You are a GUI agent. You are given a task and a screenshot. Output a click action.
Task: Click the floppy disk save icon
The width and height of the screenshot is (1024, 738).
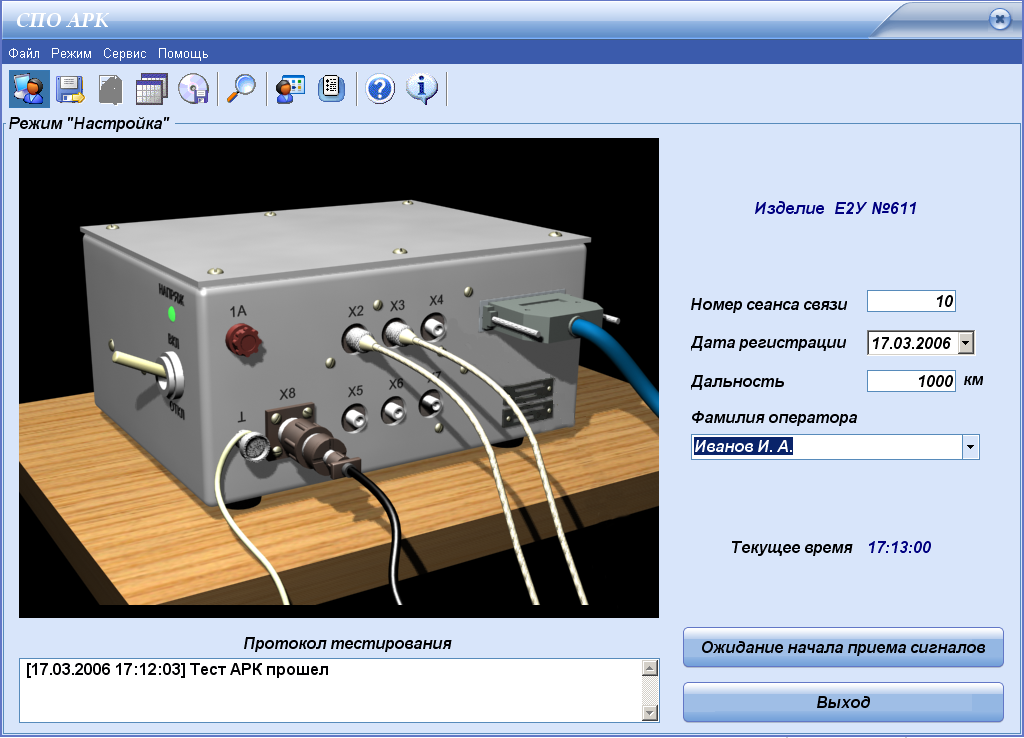click(70, 89)
